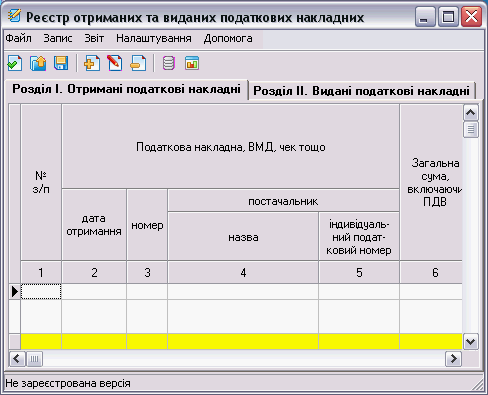
Task: Click "Загальна сума, включаючи ПДВ" header
Action: pos(431,182)
